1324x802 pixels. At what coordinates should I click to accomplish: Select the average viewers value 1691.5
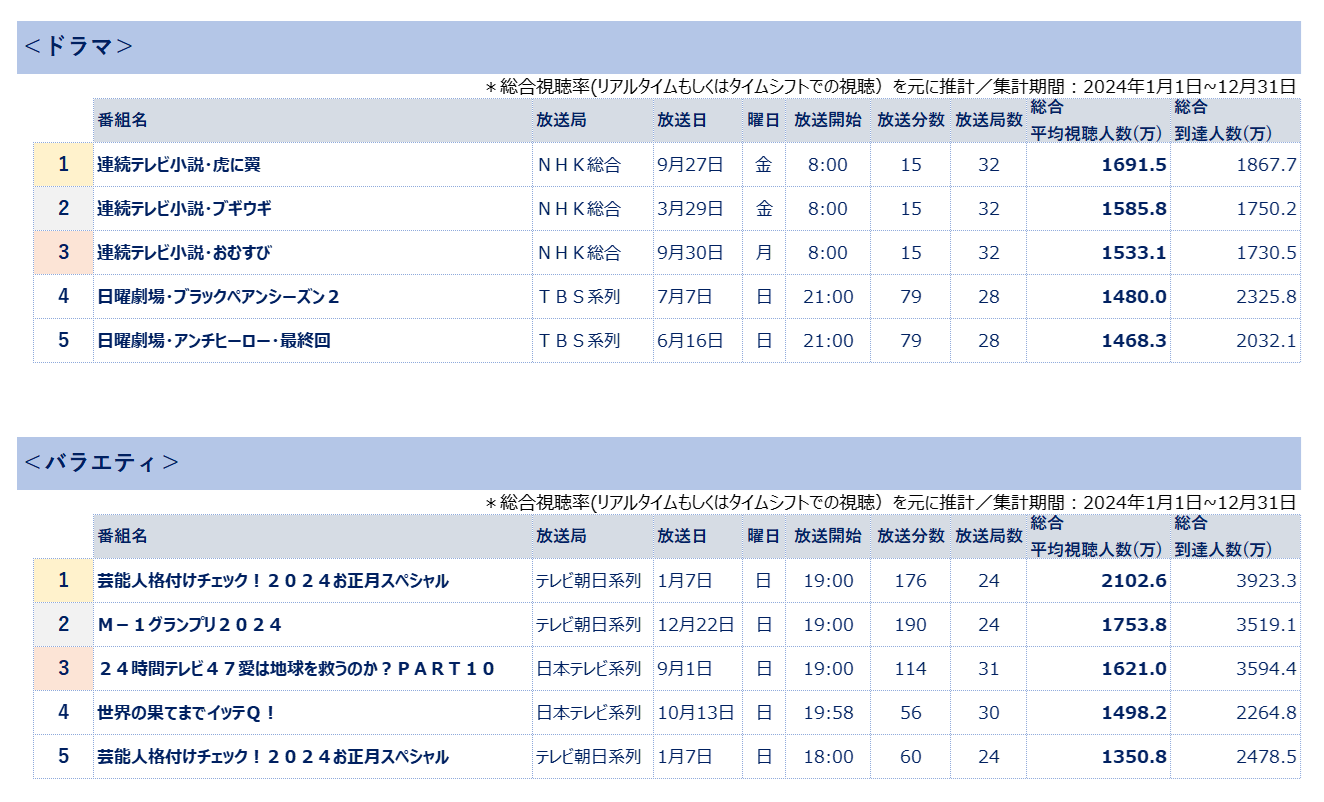pyautogui.click(x=1134, y=165)
